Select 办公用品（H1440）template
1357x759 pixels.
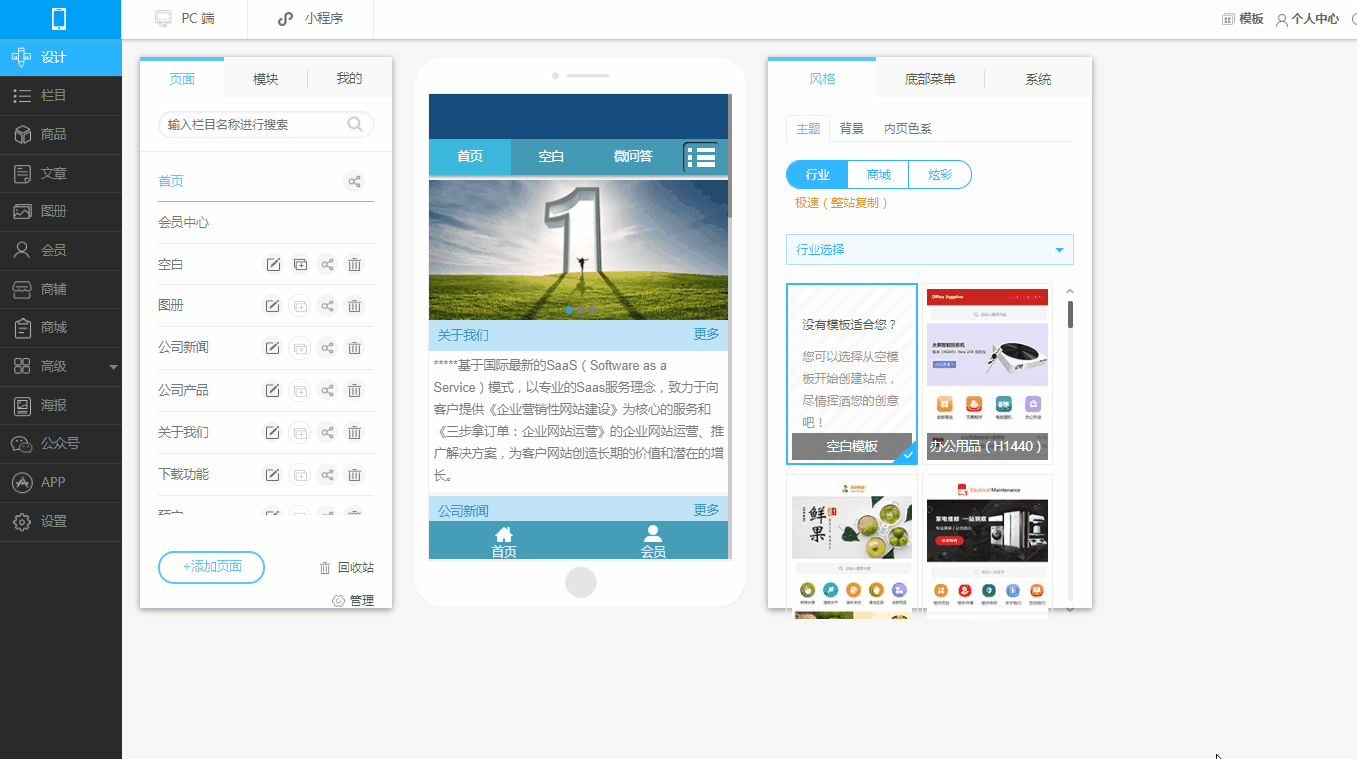pyautogui.click(x=987, y=374)
